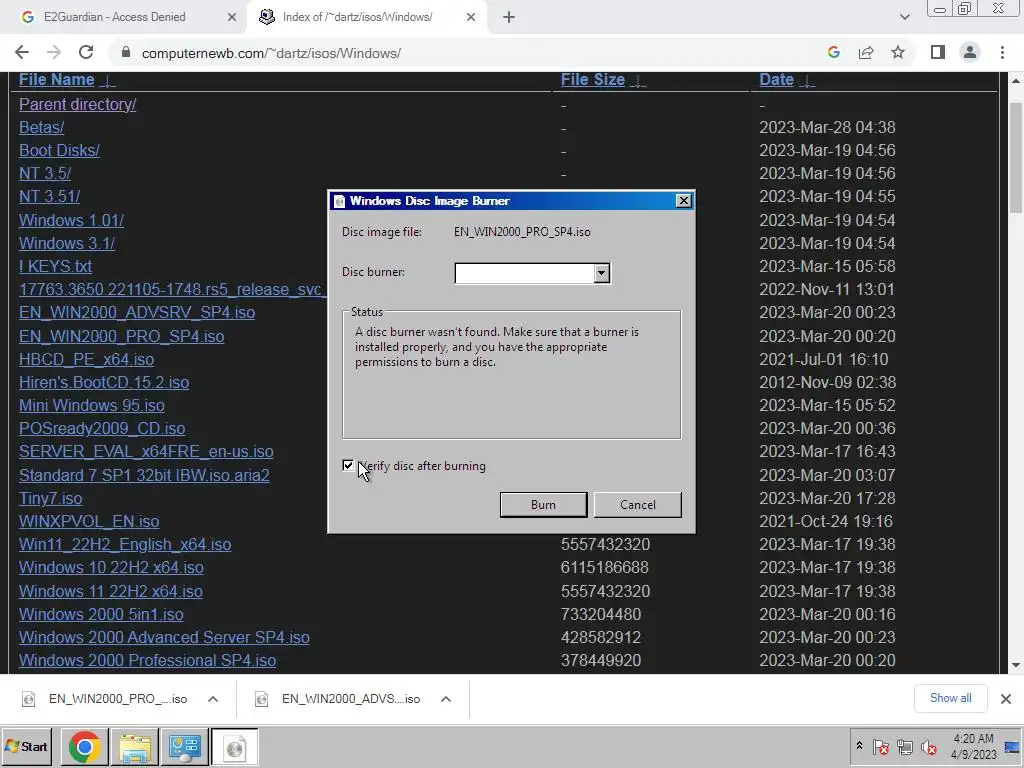
Task: Expand EN_WIN2000_PRO download options chevron
Action: [x=213, y=699]
